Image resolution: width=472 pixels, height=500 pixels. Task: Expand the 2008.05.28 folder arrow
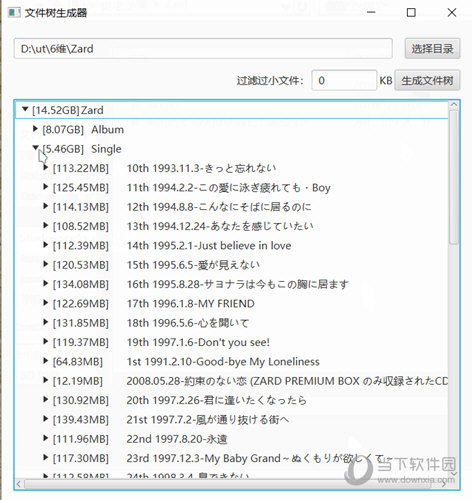coord(46,380)
